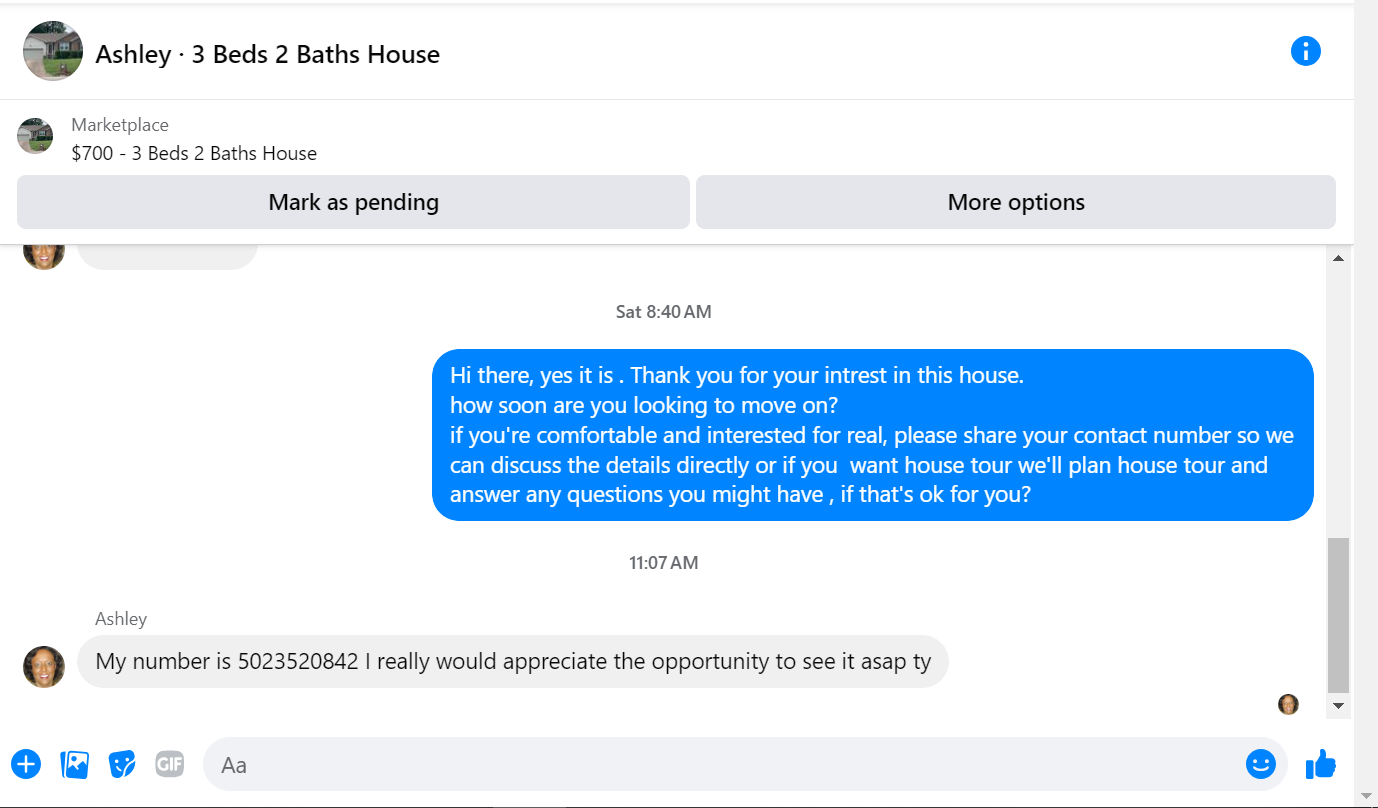The width and height of the screenshot is (1378, 808).
Task: Click the chat scrollbar thumb
Action: (x=1338, y=615)
